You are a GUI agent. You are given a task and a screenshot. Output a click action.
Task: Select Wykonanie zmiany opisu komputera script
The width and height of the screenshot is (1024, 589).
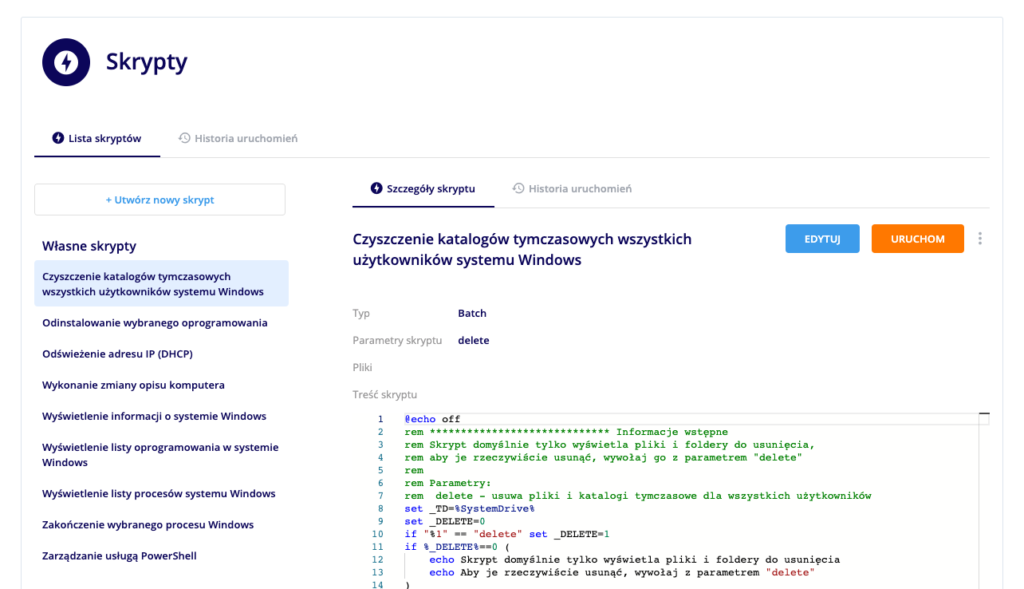pos(133,385)
